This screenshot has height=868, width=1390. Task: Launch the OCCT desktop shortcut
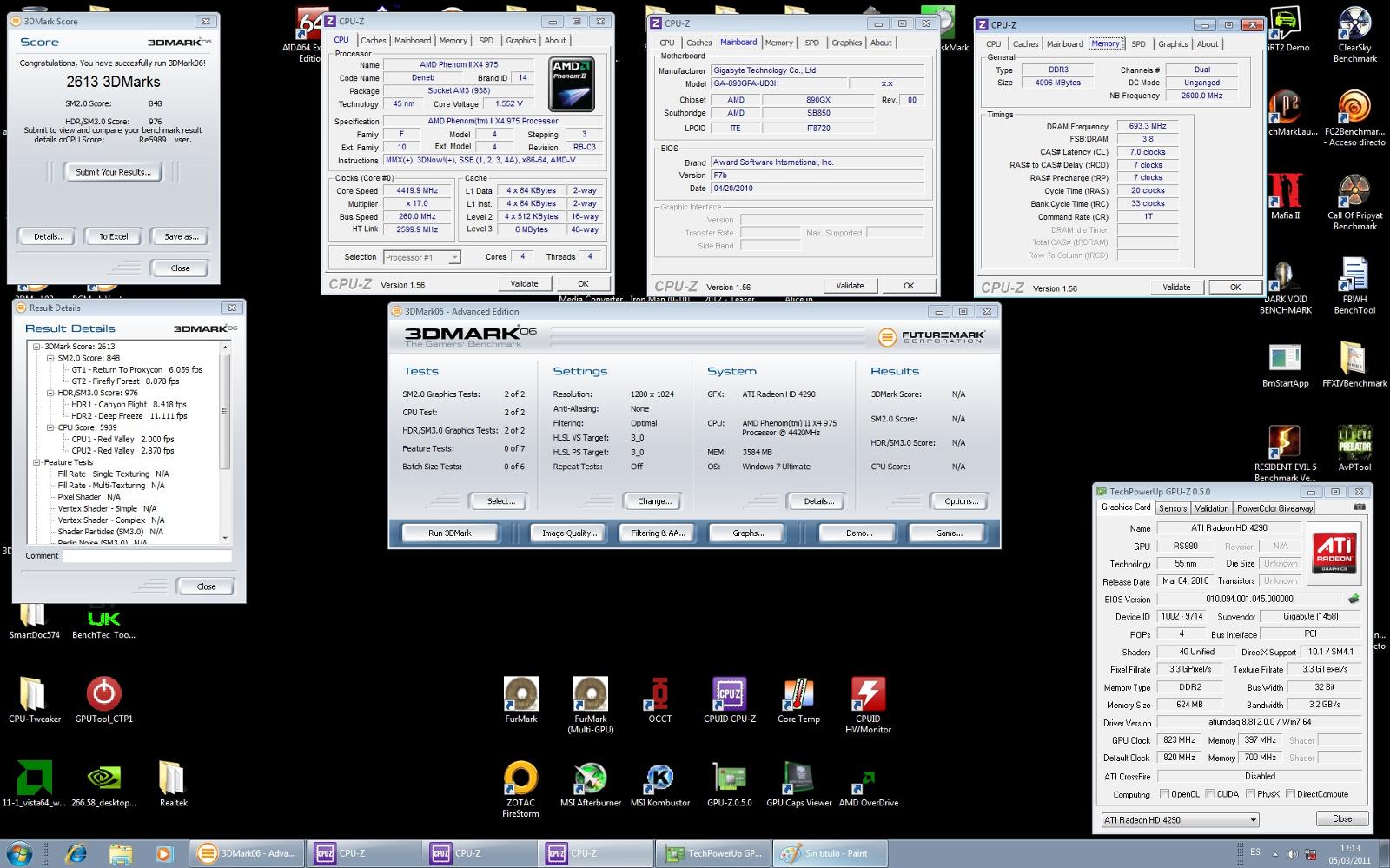[659, 700]
